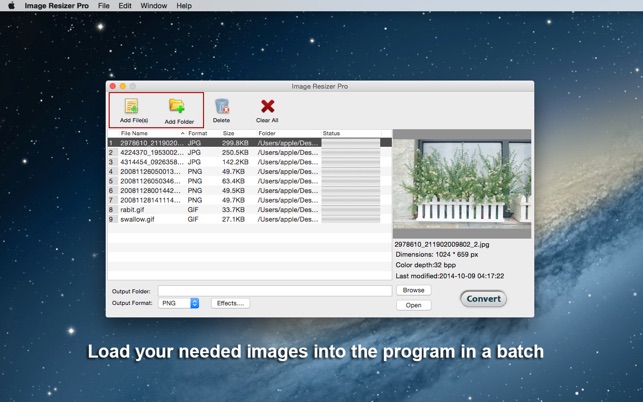Screen dimensions: 643x402
Task: Open the Edit menu
Action: [x=125, y=6]
